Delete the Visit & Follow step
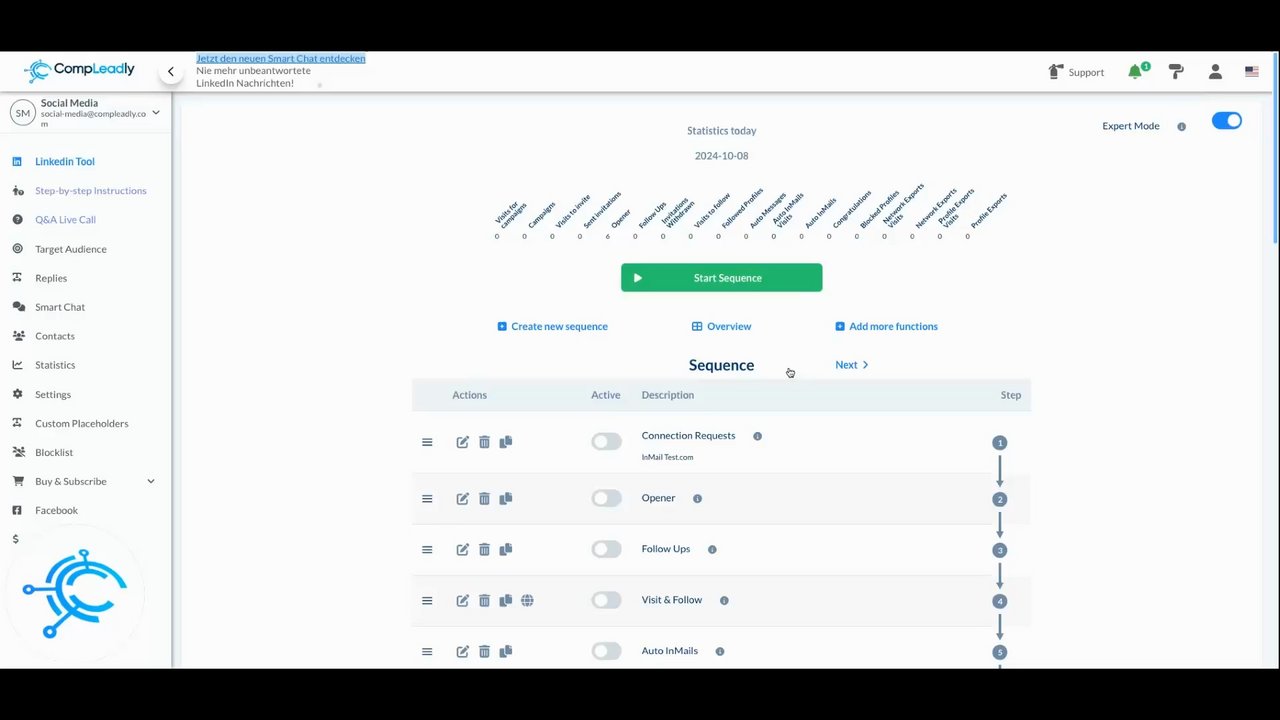Image resolution: width=1280 pixels, height=720 pixels. click(x=484, y=601)
